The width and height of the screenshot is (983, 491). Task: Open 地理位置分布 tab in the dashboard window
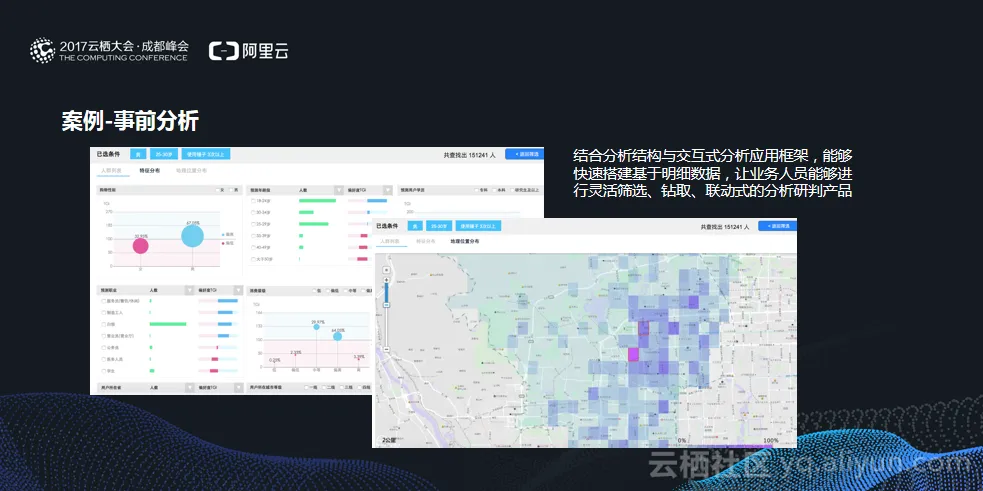point(191,171)
